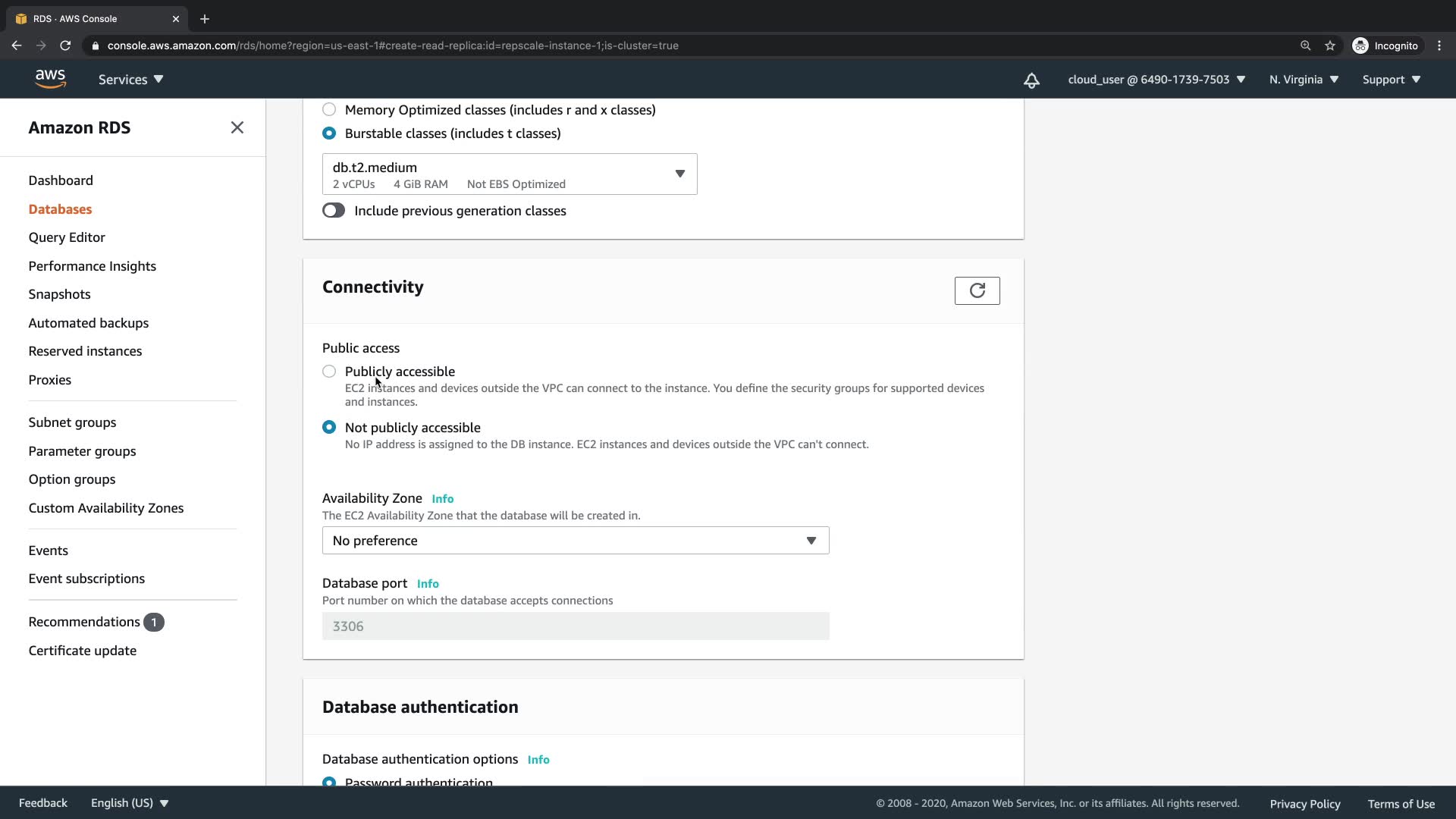Click Info link next to Database port
Image resolution: width=1456 pixels, height=819 pixels.
pyautogui.click(x=428, y=584)
